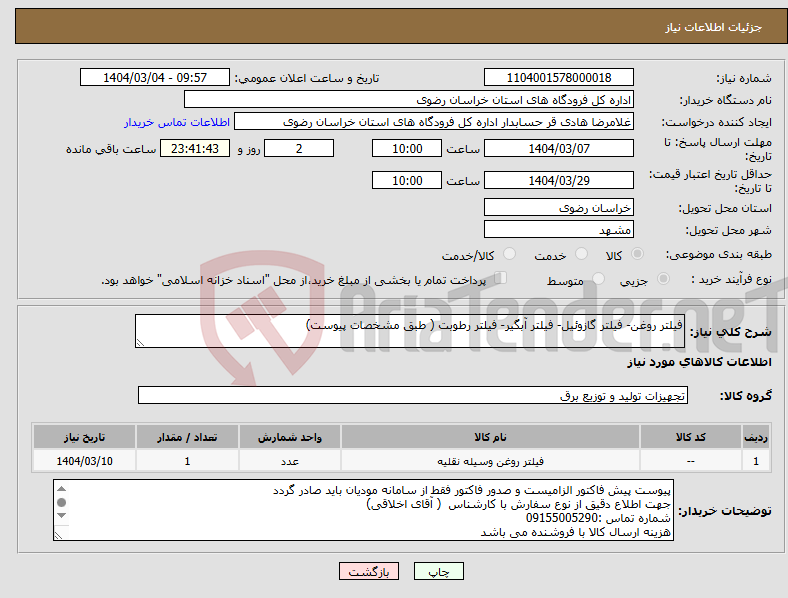Click the اطلاعات کالاهای مورد نیاز heading
This screenshot has width=788, height=598.
(699, 362)
